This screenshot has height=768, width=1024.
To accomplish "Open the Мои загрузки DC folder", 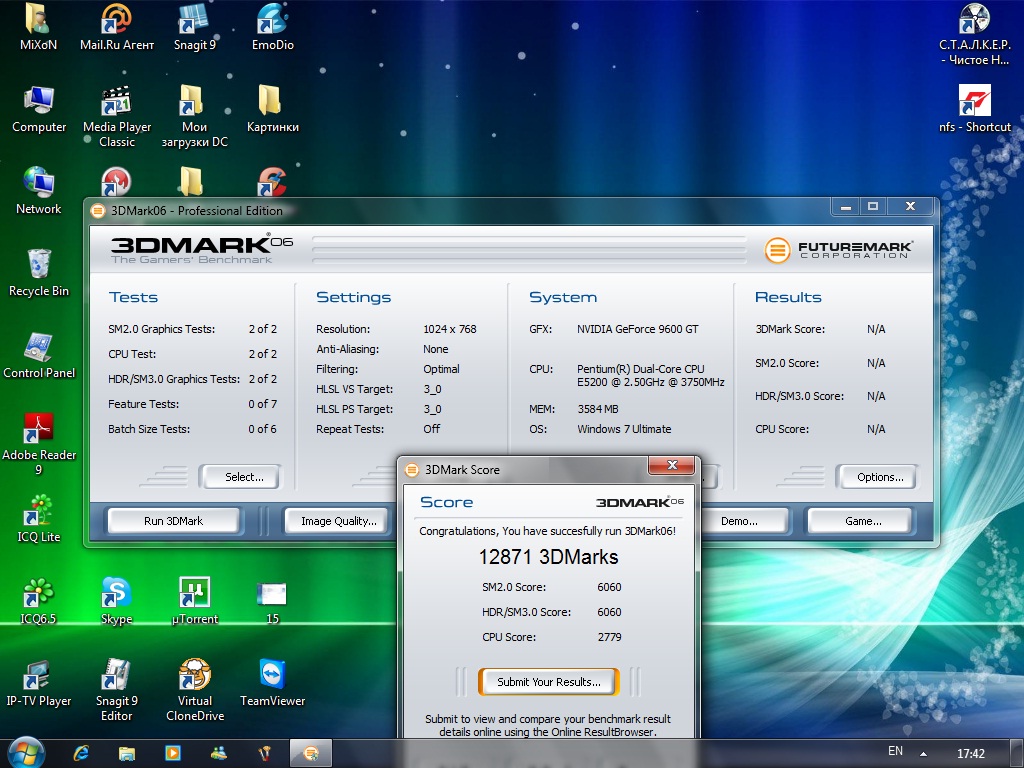I will 195,116.
